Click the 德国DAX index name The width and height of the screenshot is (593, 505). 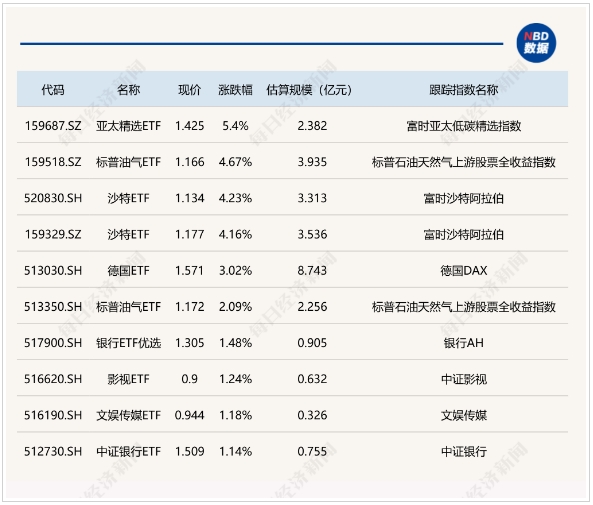pyautogui.click(x=464, y=270)
